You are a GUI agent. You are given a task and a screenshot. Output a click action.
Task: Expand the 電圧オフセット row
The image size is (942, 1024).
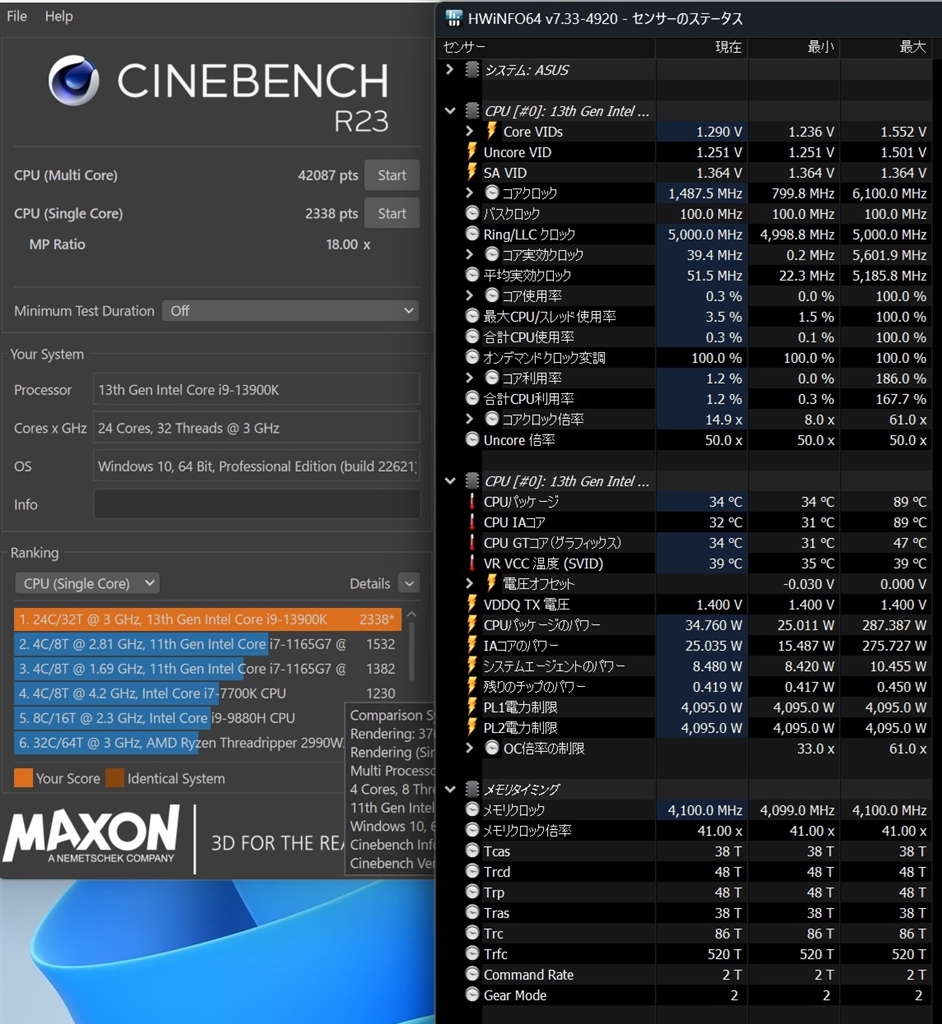tap(469, 583)
